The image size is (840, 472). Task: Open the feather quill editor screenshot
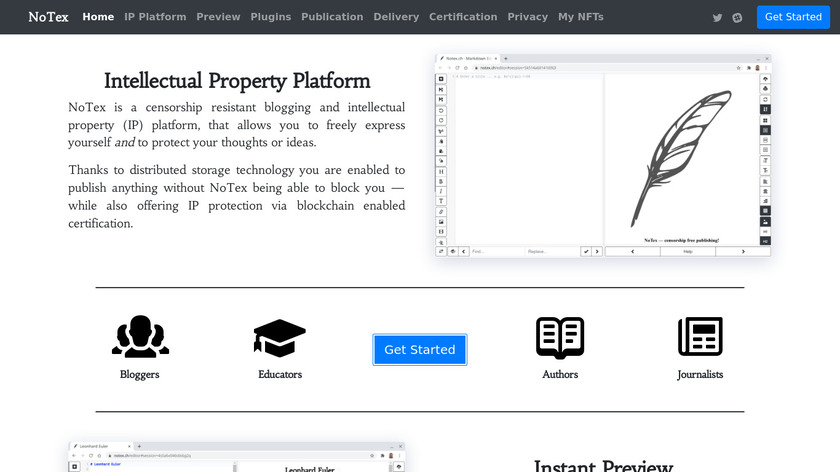point(603,155)
